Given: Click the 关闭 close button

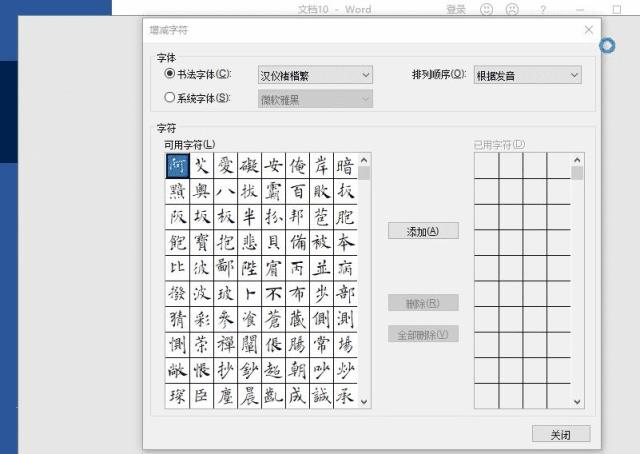Looking at the screenshot, I should [x=561, y=434].
